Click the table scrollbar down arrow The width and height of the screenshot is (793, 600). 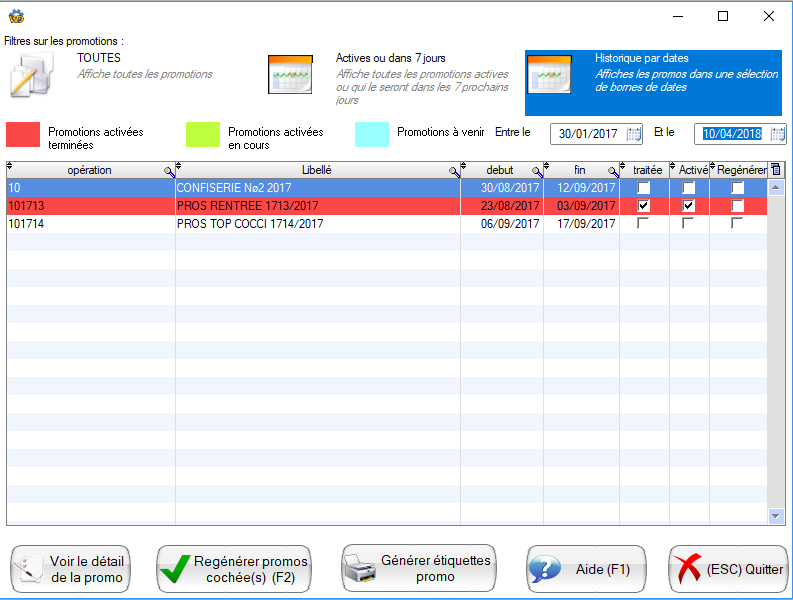point(776,516)
